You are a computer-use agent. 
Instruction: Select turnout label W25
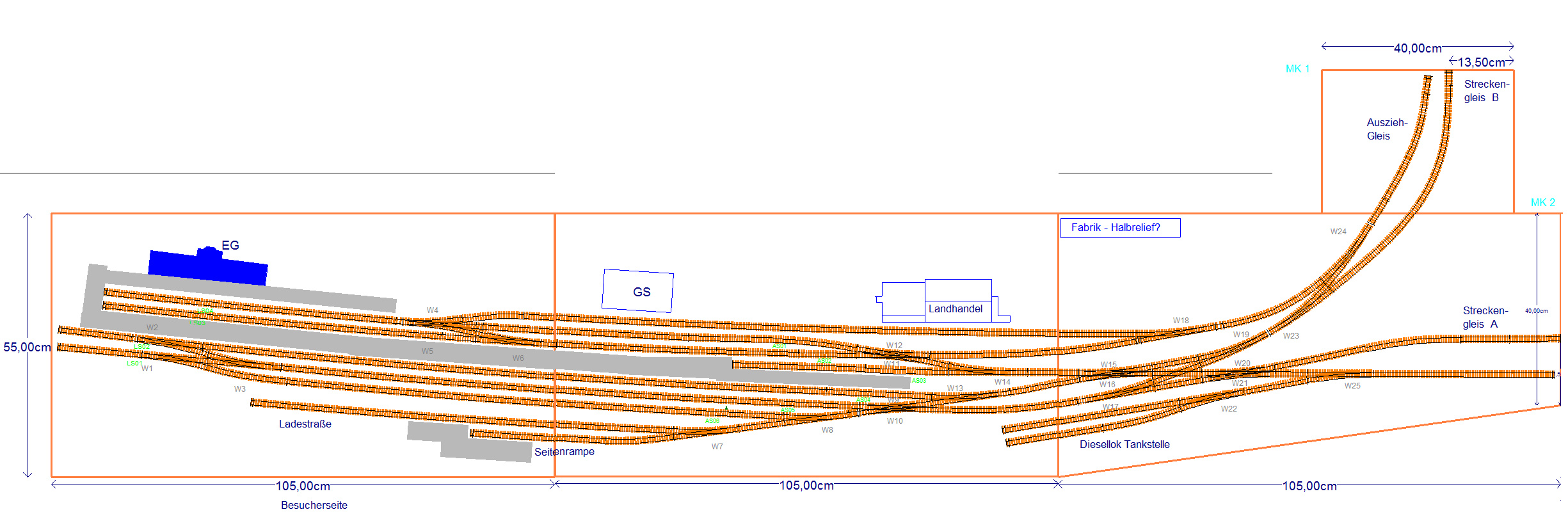coord(1352,386)
